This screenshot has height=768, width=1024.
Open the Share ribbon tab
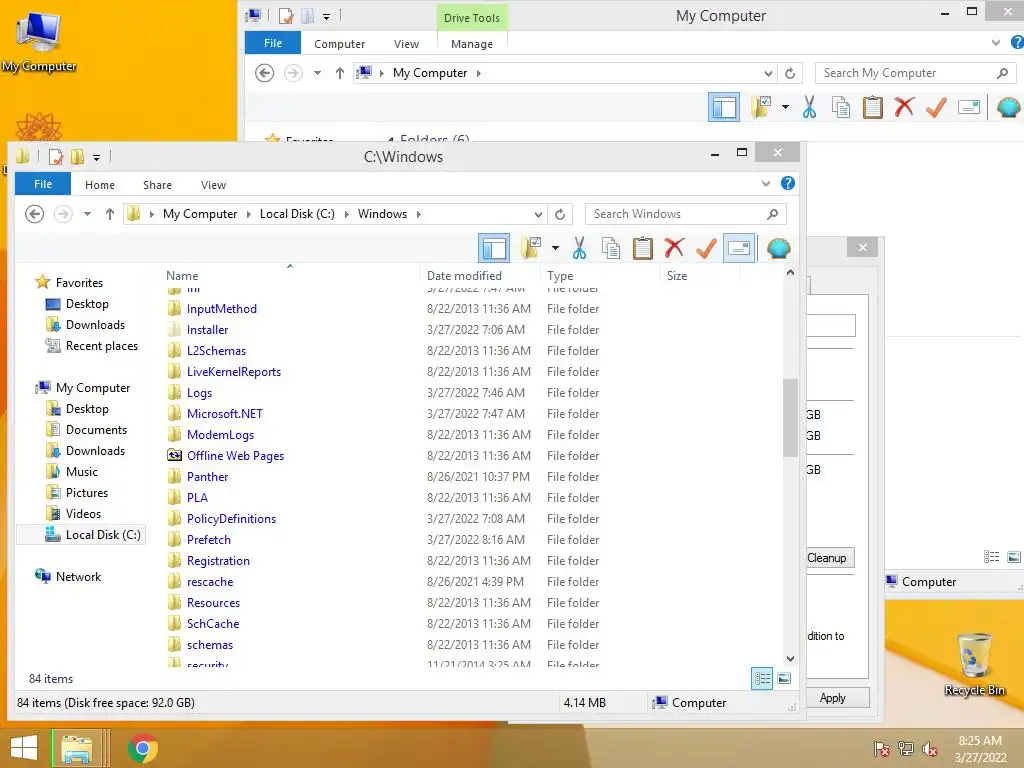click(x=157, y=185)
